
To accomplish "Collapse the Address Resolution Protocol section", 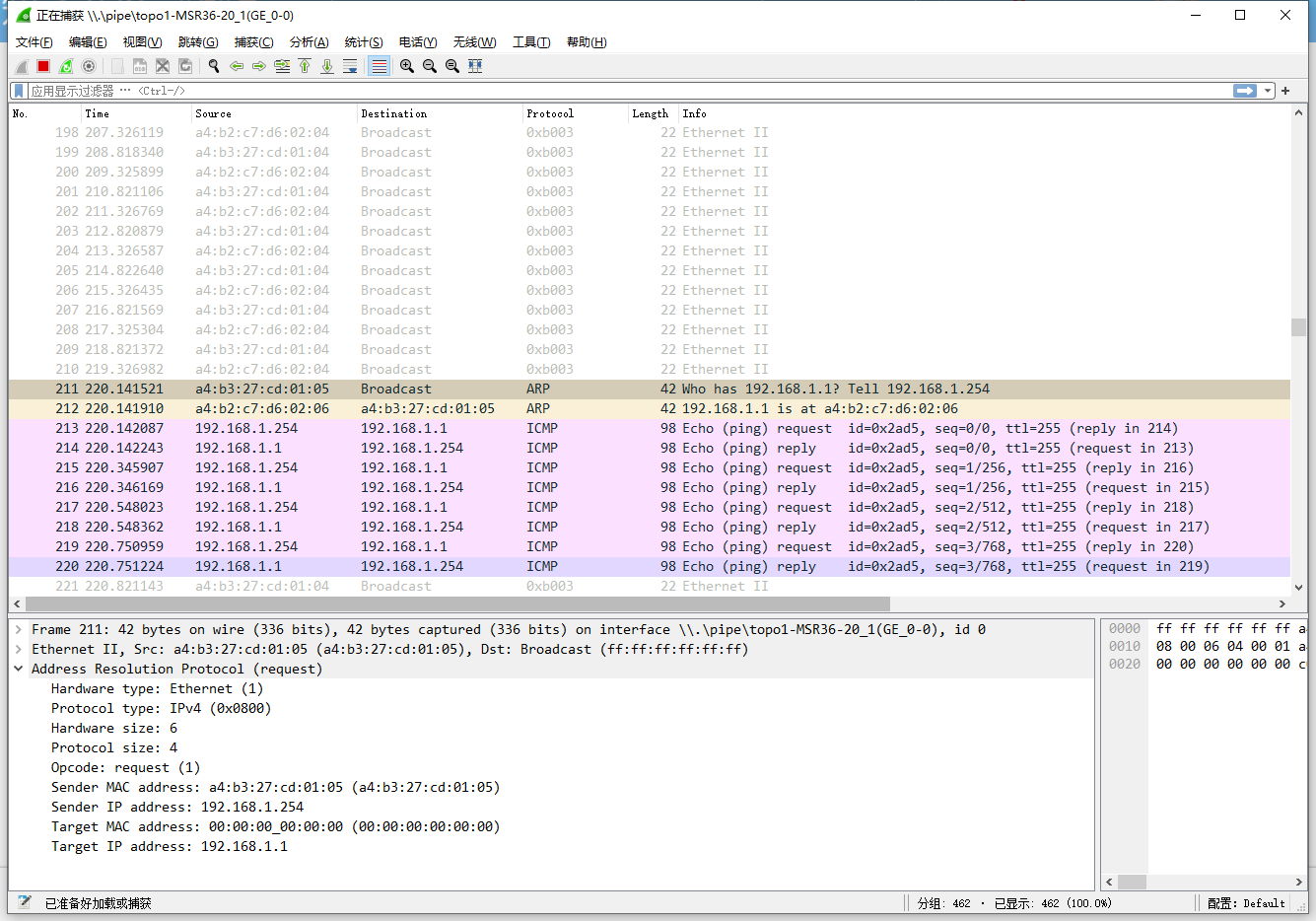I will (19, 670).
